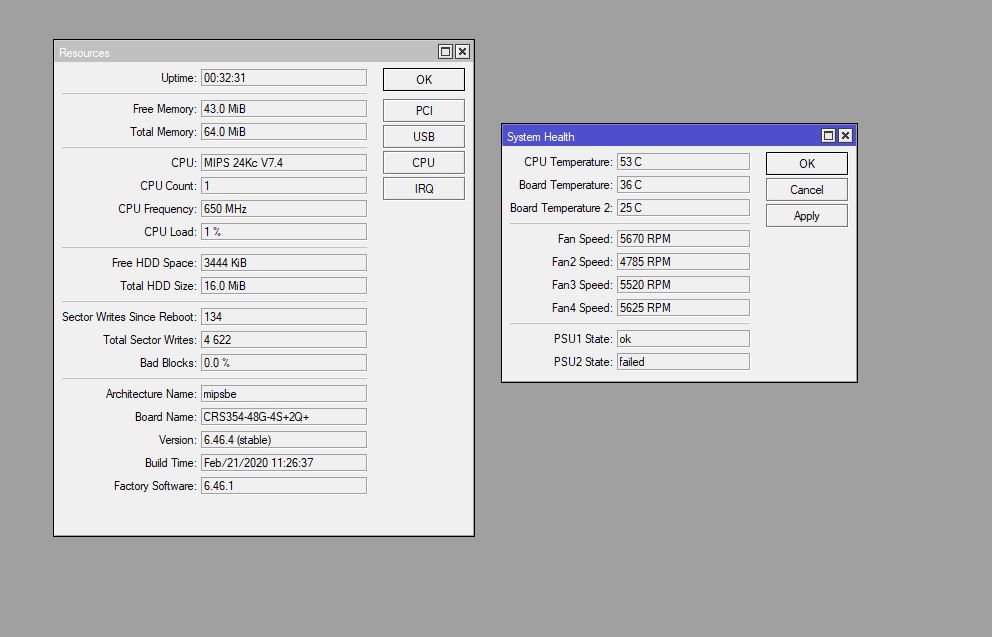
Task: Click the Fan4 Speed field 5625 RPM
Action: [683, 307]
